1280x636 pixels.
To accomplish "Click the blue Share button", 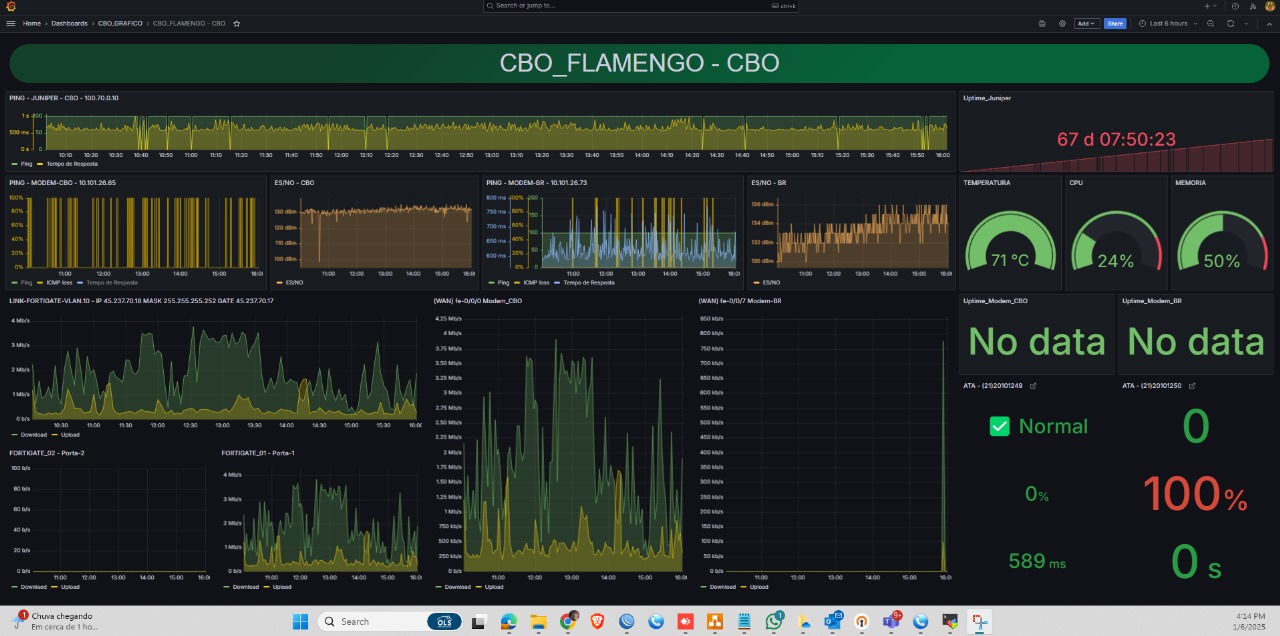I will (1115, 23).
